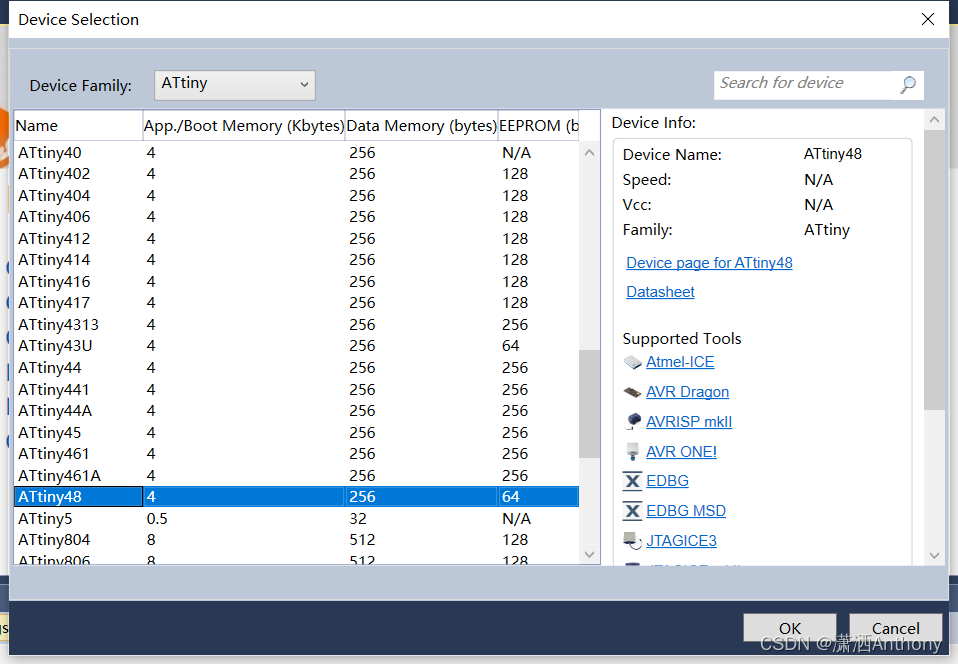
Task: Cancel the Device Selection dialog
Action: point(895,628)
